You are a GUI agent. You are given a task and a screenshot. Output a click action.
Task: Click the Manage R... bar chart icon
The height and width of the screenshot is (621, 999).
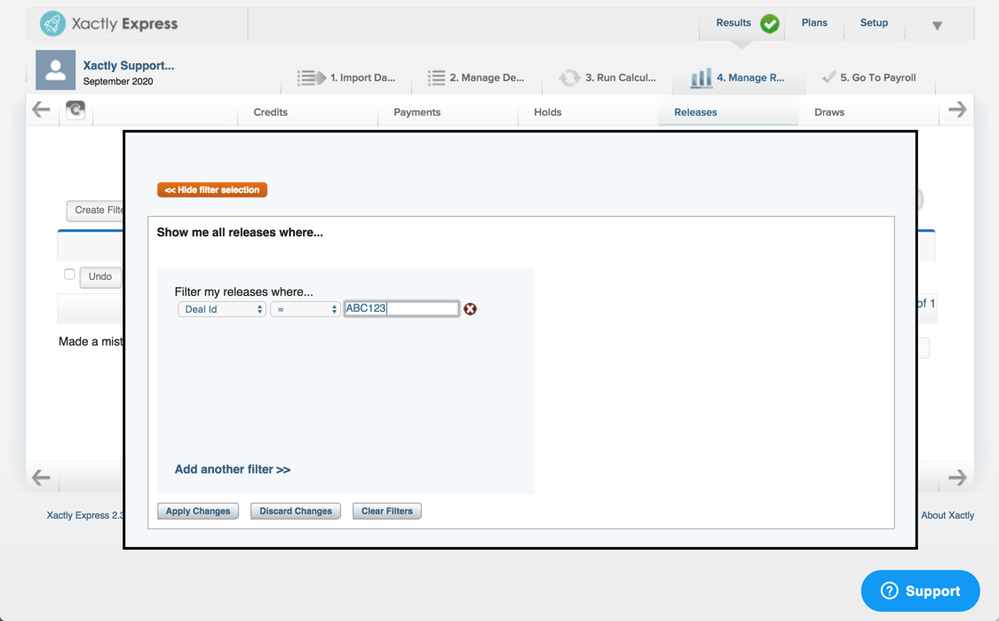tap(701, 78)
